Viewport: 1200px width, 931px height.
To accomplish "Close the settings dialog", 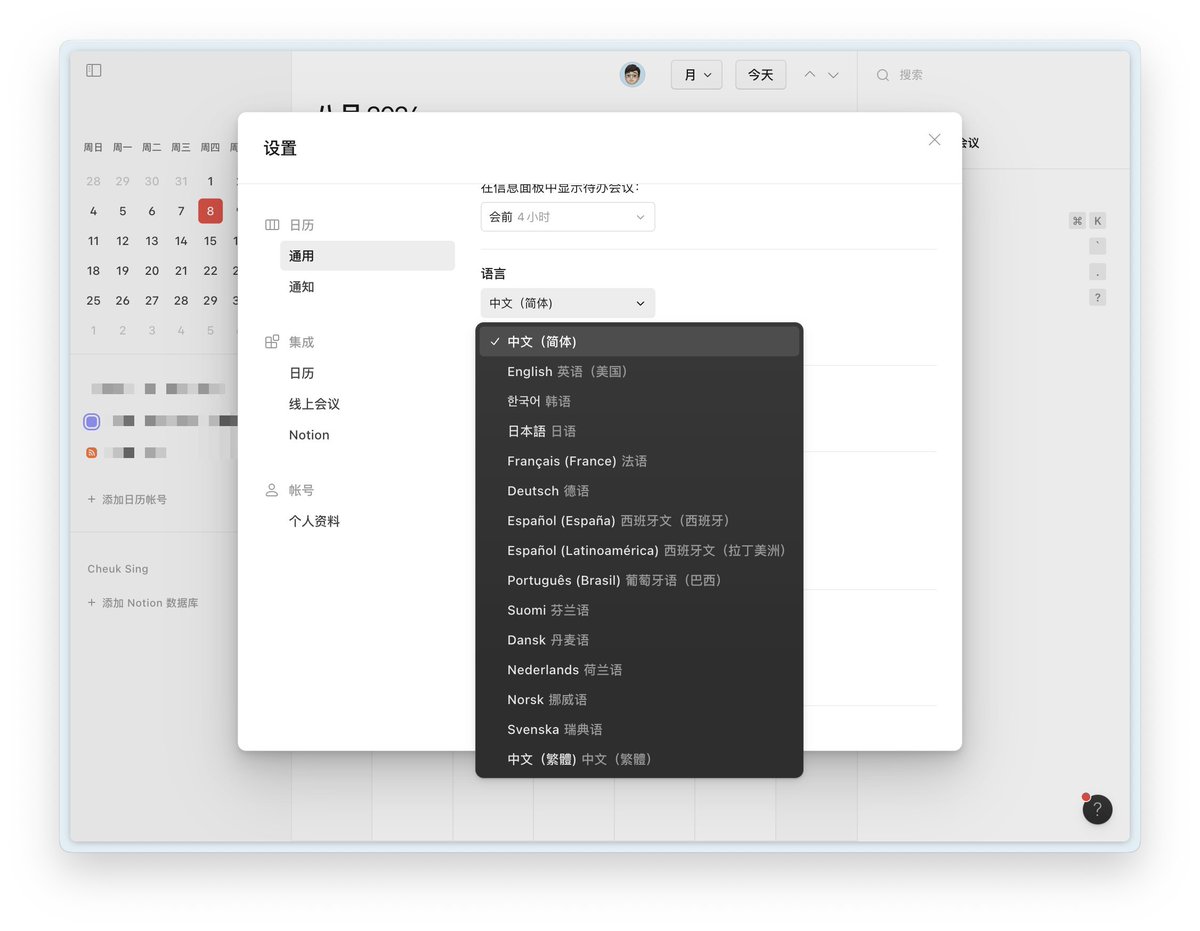I will coord(934,140).
